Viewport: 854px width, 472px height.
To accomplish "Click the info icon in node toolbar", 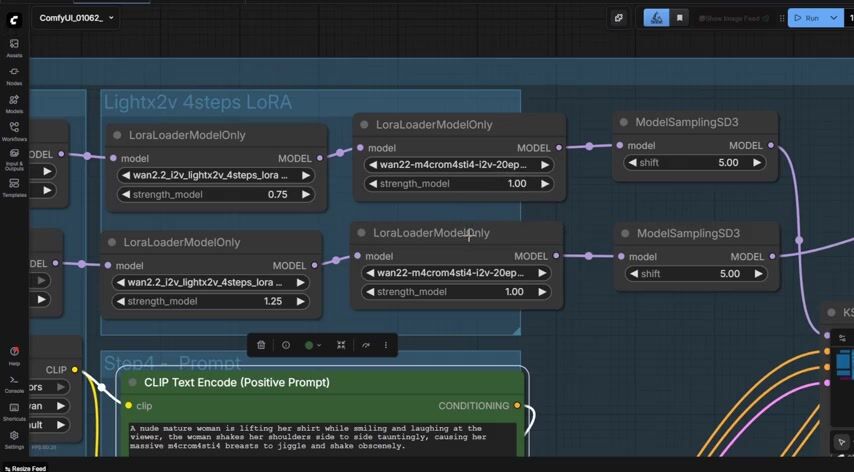I will tap(286, 345).
